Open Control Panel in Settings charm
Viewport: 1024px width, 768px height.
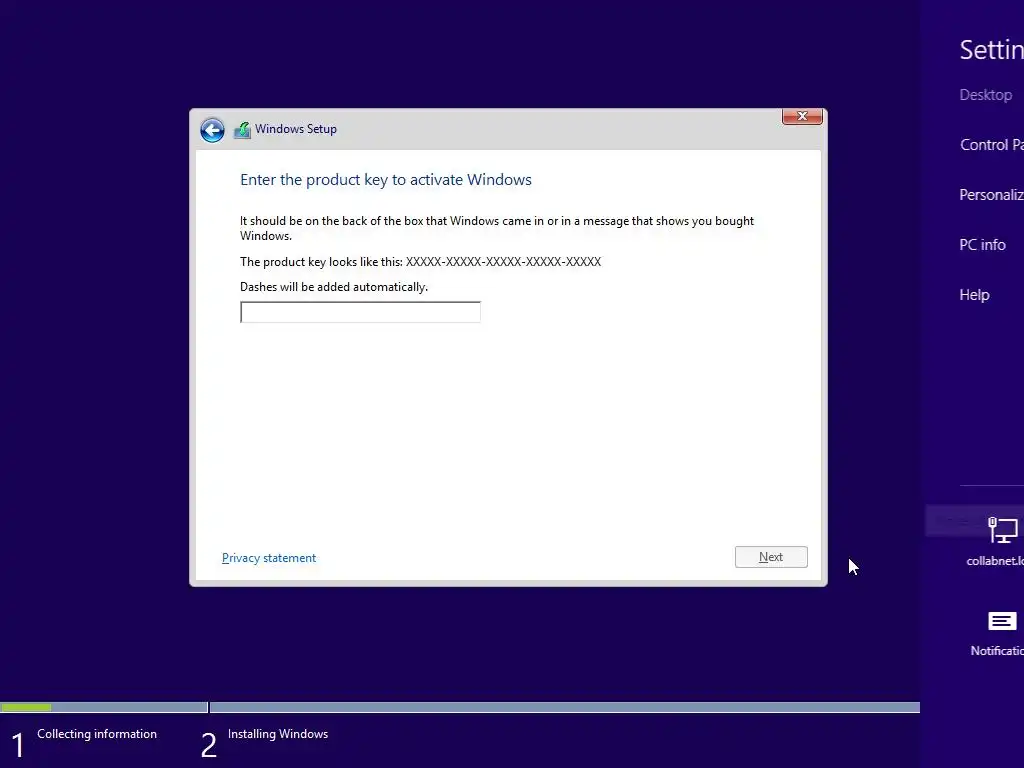tap(991, 145)
